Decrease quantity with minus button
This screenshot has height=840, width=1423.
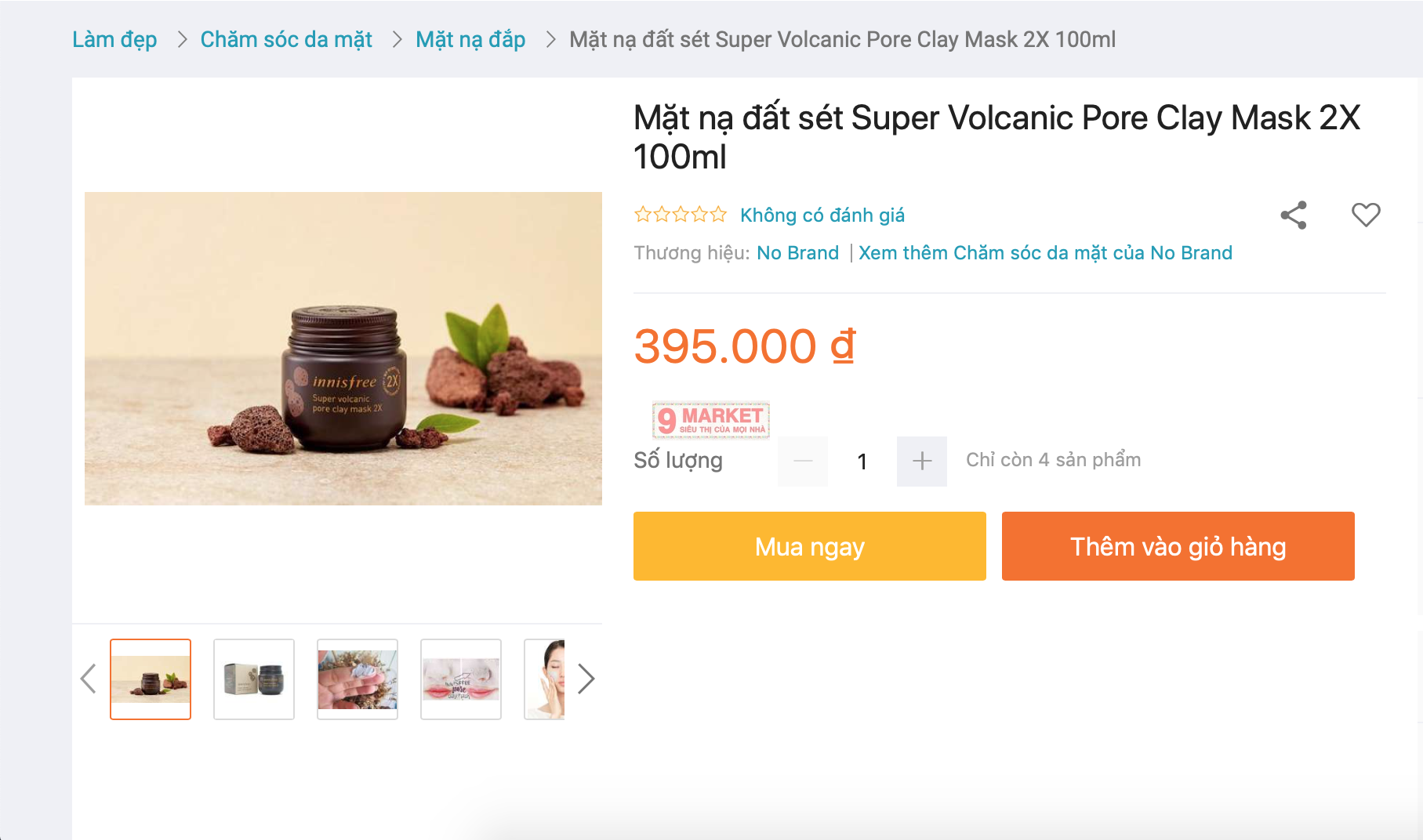point(803,461)
